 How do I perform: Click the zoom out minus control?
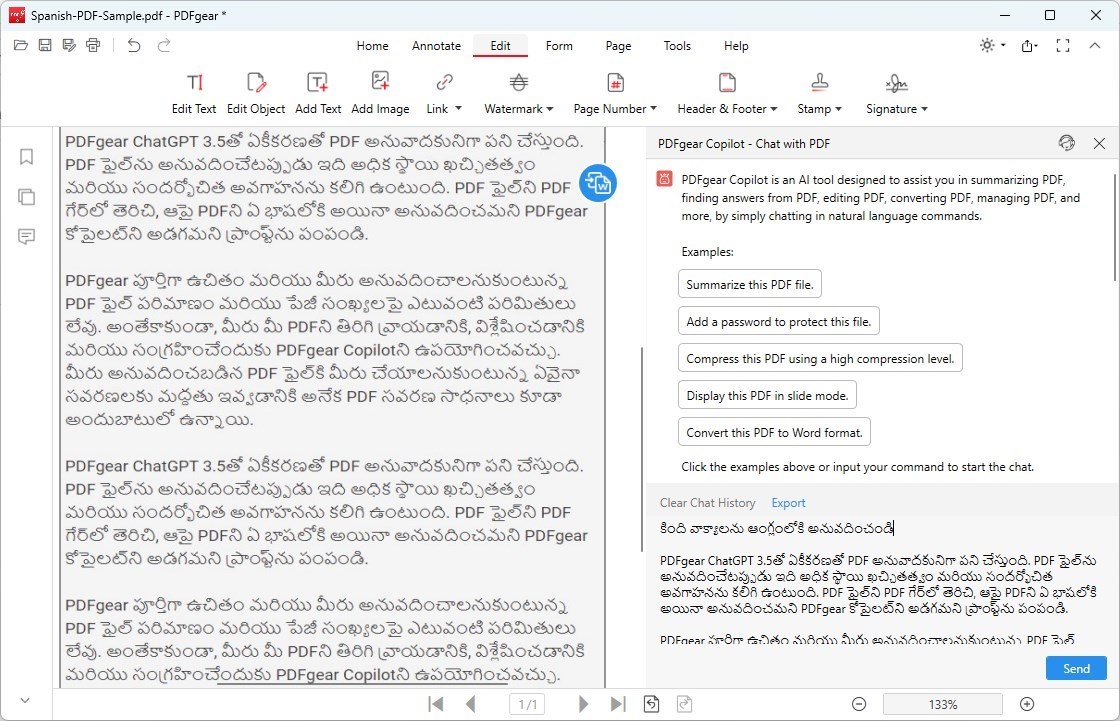click(x=859, y=704)
